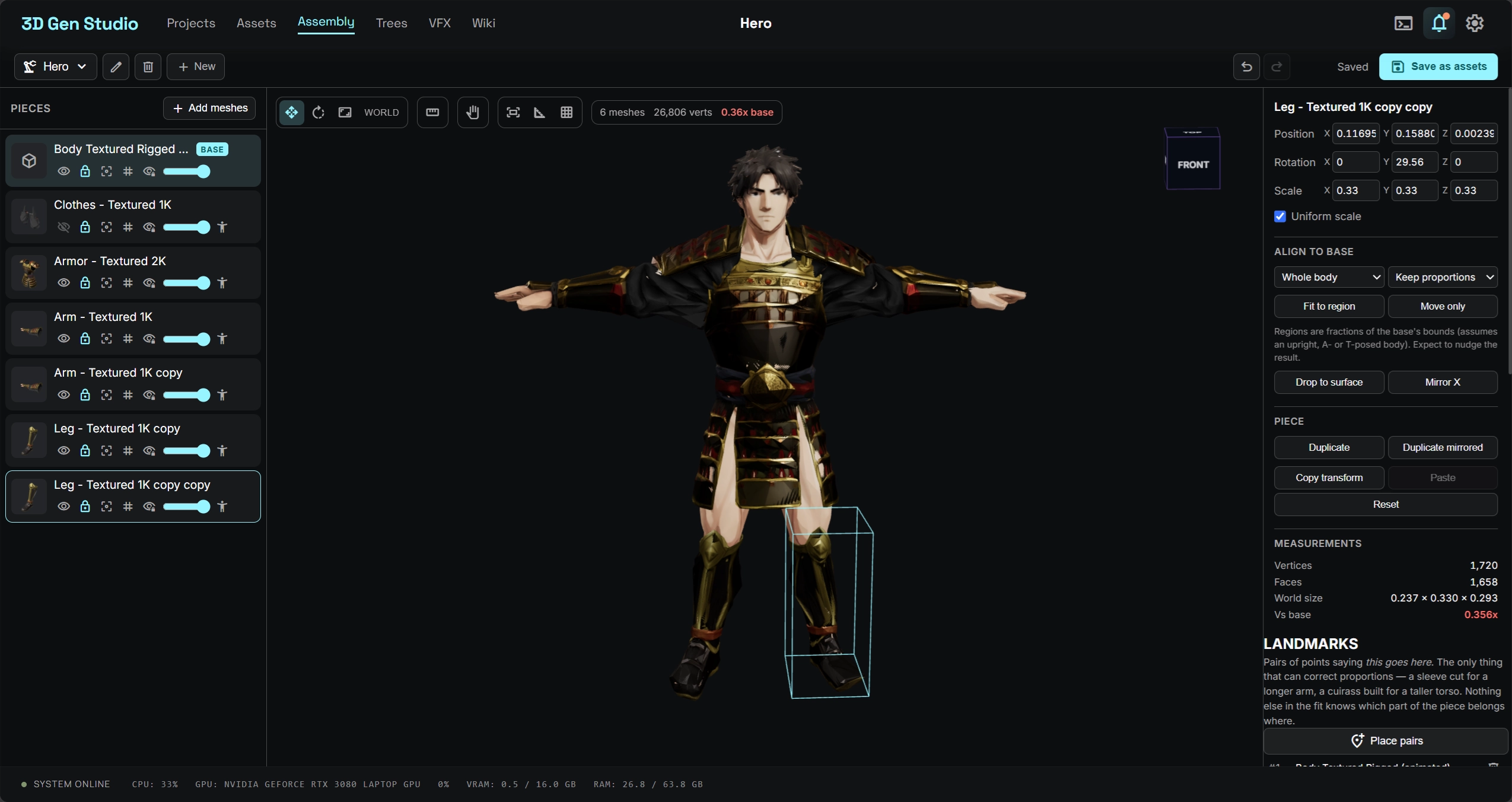
Task: Undo the last action
Action: coord(1246,66)
